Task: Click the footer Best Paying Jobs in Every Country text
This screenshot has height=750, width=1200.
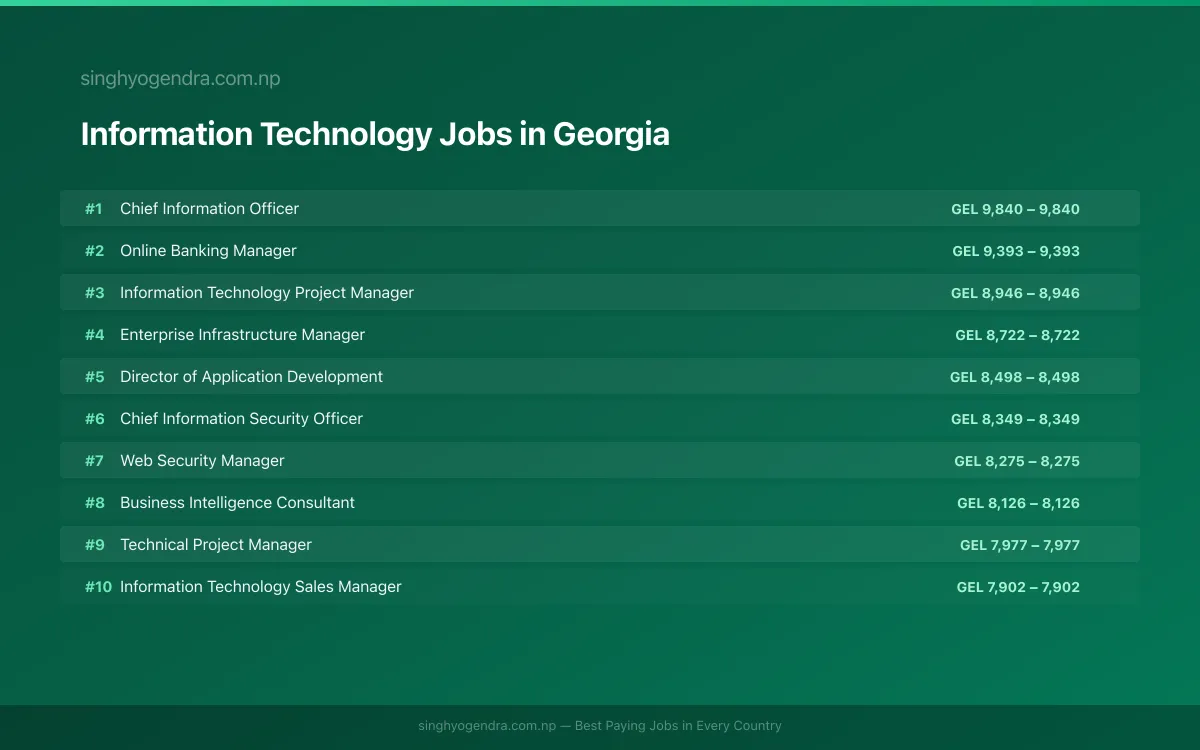Action: (x=678, y=726)
